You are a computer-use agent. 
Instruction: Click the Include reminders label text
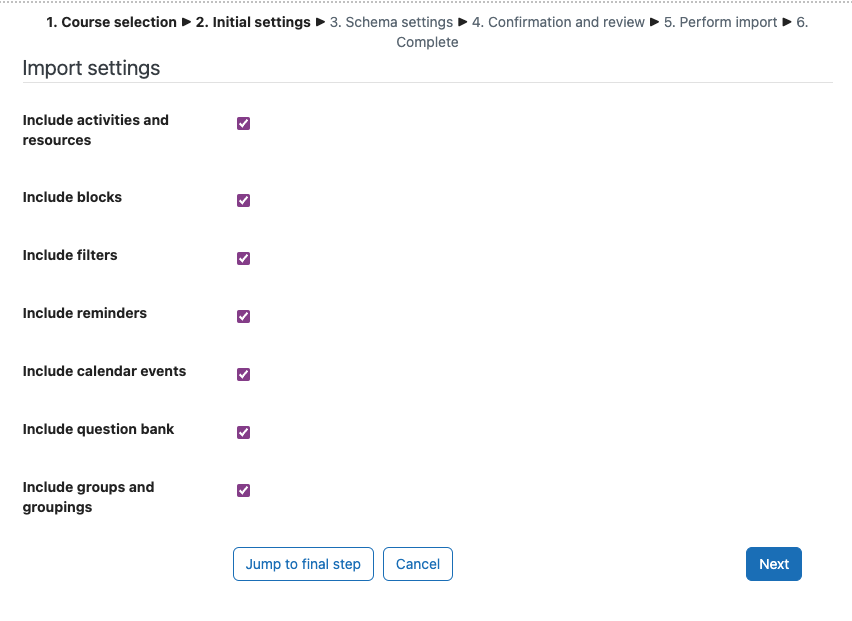coord(85,313)
